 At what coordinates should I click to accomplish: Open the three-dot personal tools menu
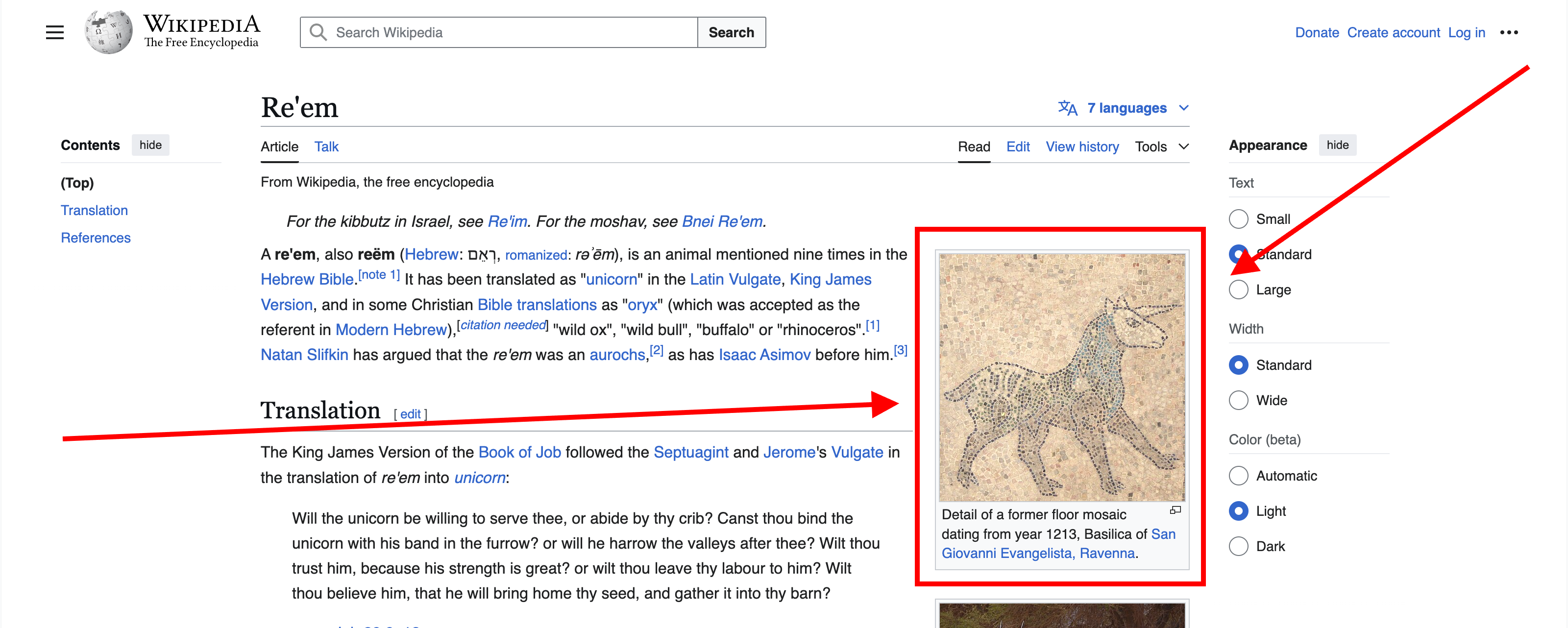[x=1508, y=32]
